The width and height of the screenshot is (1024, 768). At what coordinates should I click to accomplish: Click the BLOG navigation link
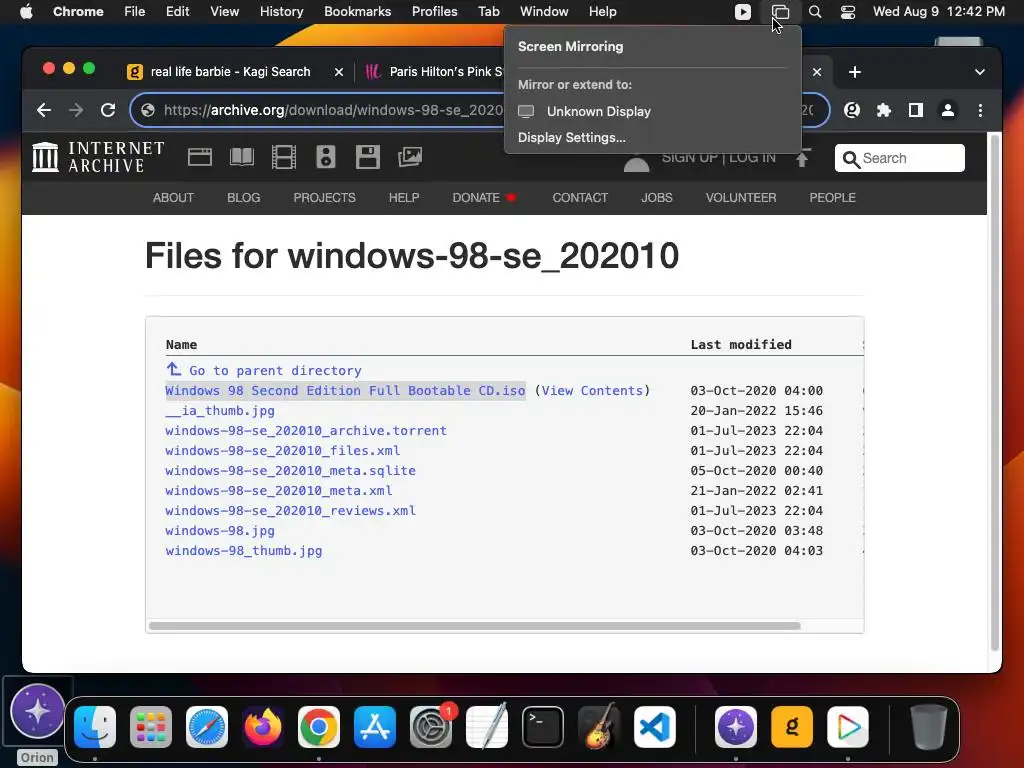[244, 198]
